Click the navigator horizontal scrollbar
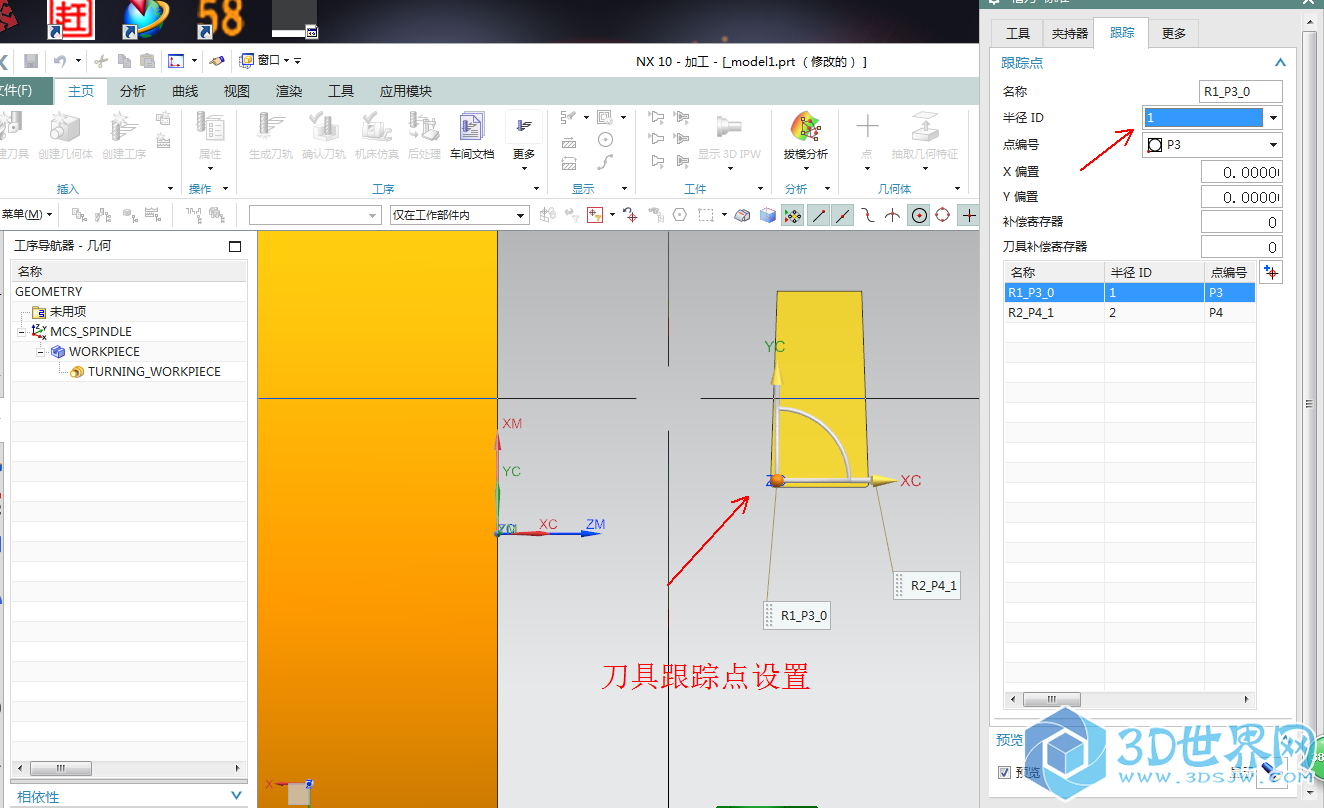The width and height of the screenshot is (1324, 808). (x=129, y=769)
